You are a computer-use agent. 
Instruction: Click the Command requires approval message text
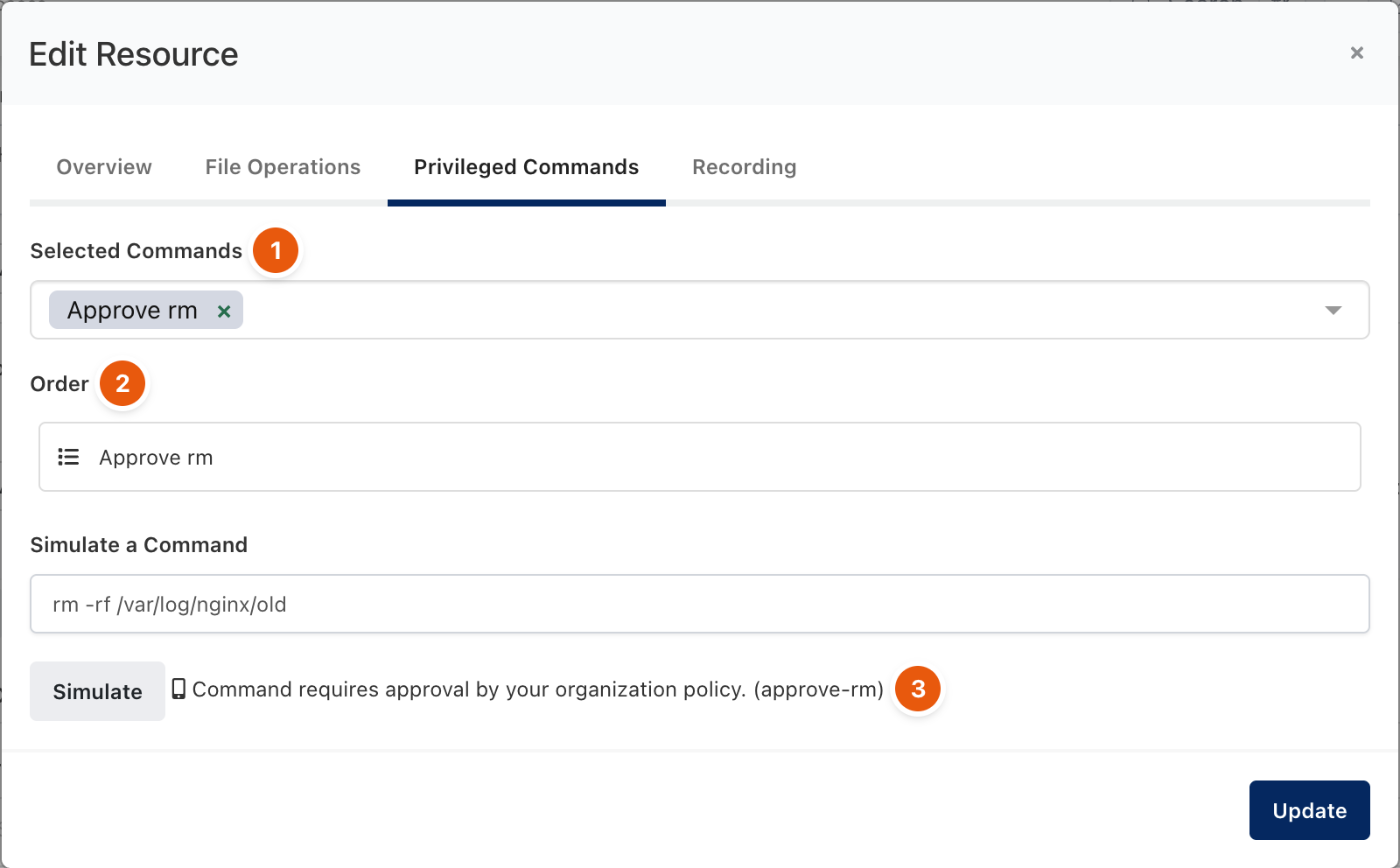point(538,690)
